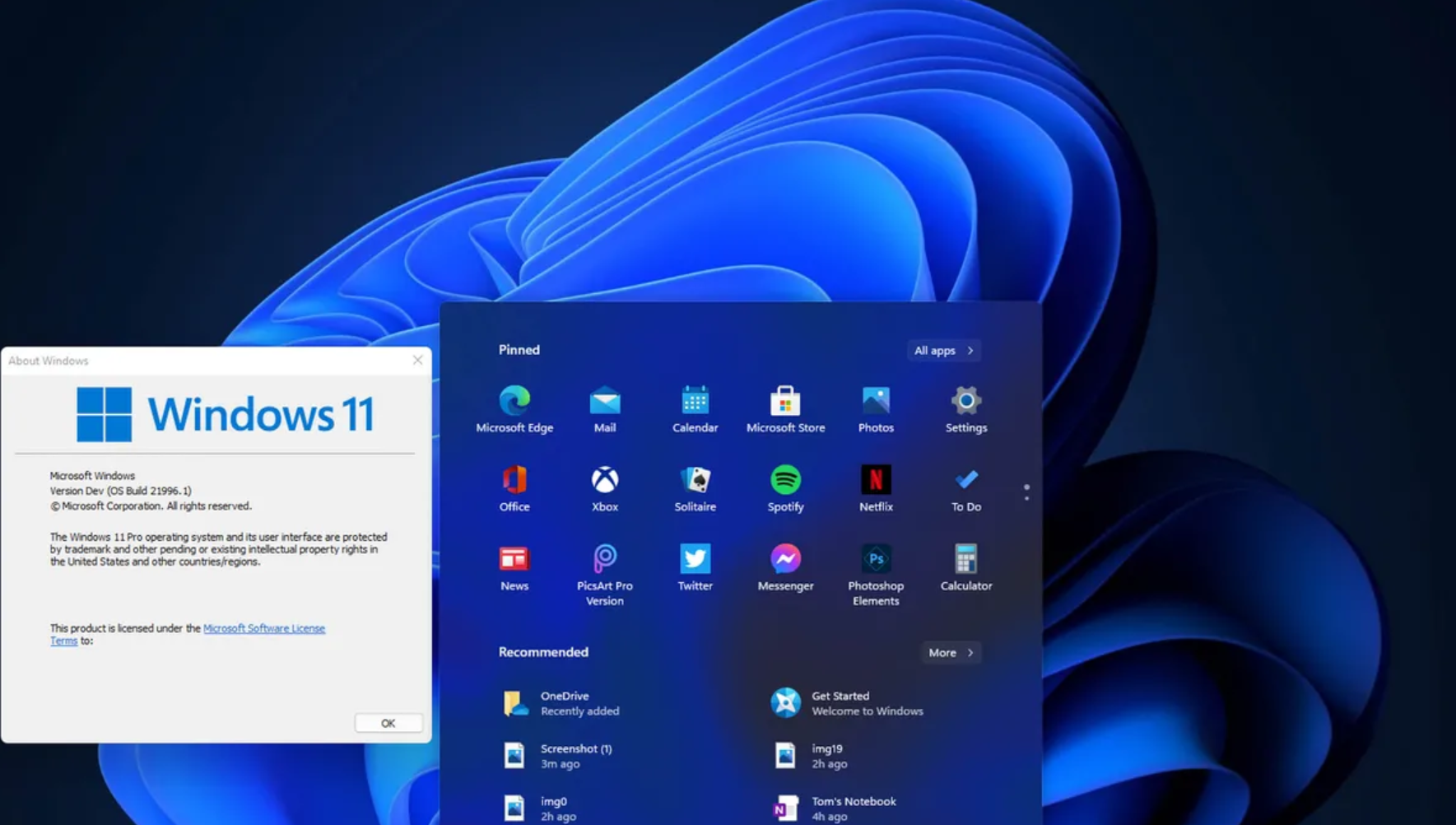Viewport: 1456px width, 825px height.
Task: Start the Solitaire game
Action: click(x=695, y=488)
